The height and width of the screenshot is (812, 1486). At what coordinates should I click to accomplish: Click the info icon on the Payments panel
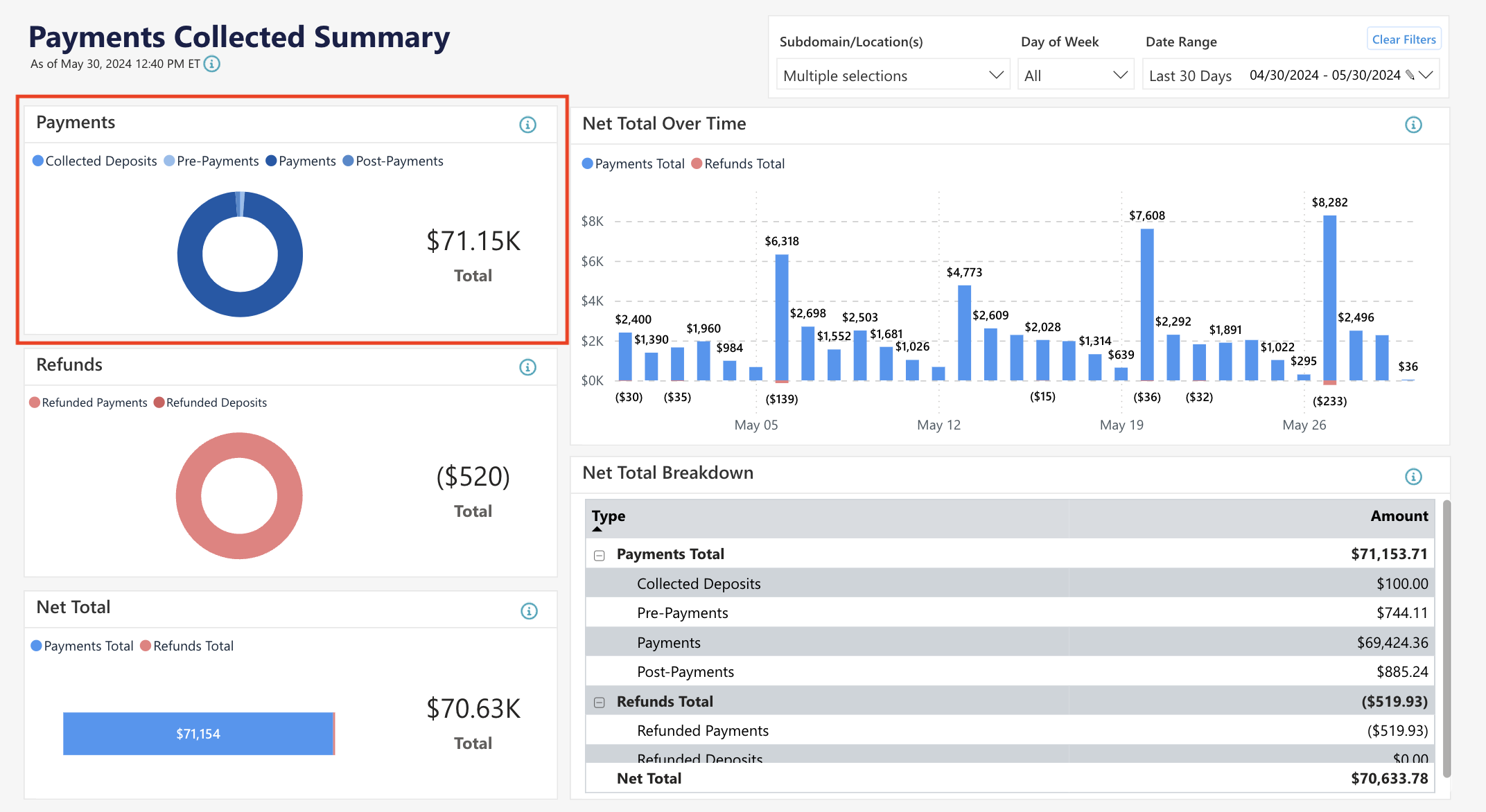pos(528,125)
